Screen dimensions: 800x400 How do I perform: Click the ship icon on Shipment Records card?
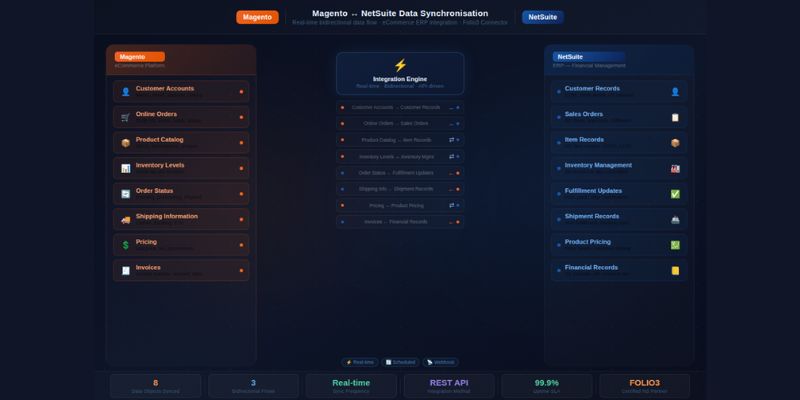675,220
